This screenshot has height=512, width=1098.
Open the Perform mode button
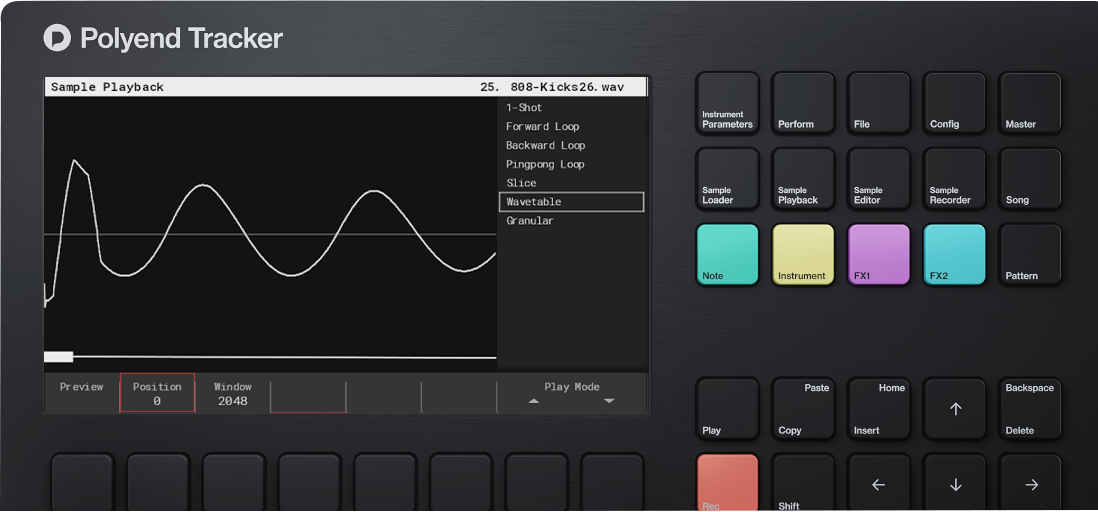[803, 103]
